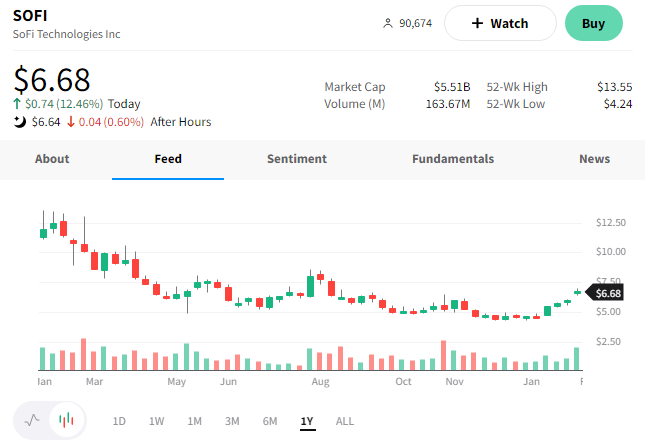Click the 52-Wk Low label
Image resolution: width=645 pixels, height=445 pixels.
(x=516, y=104)
